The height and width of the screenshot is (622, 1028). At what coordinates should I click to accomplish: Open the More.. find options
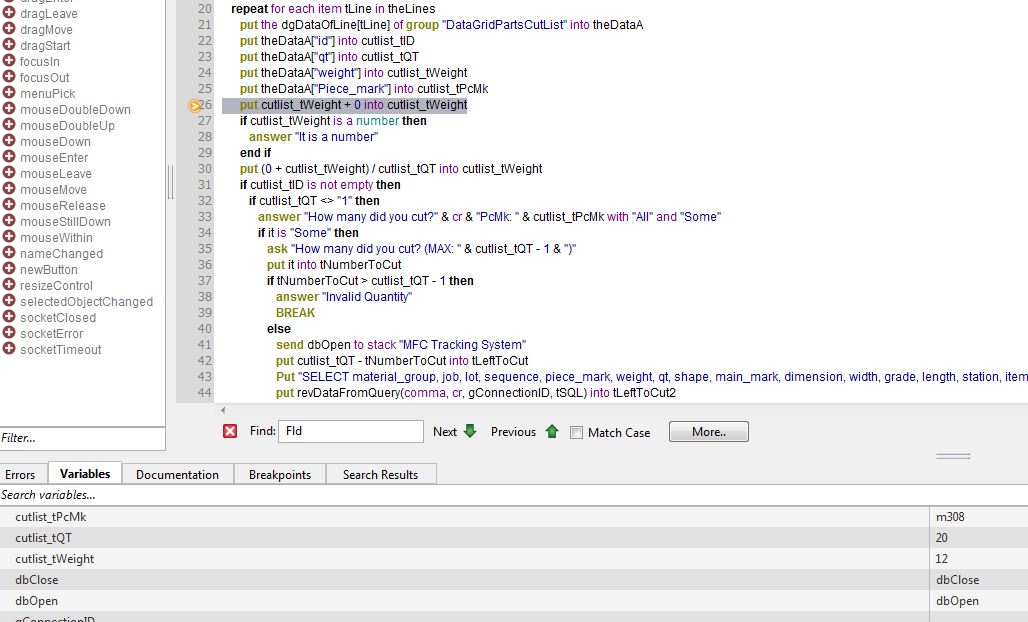point(708,432)
